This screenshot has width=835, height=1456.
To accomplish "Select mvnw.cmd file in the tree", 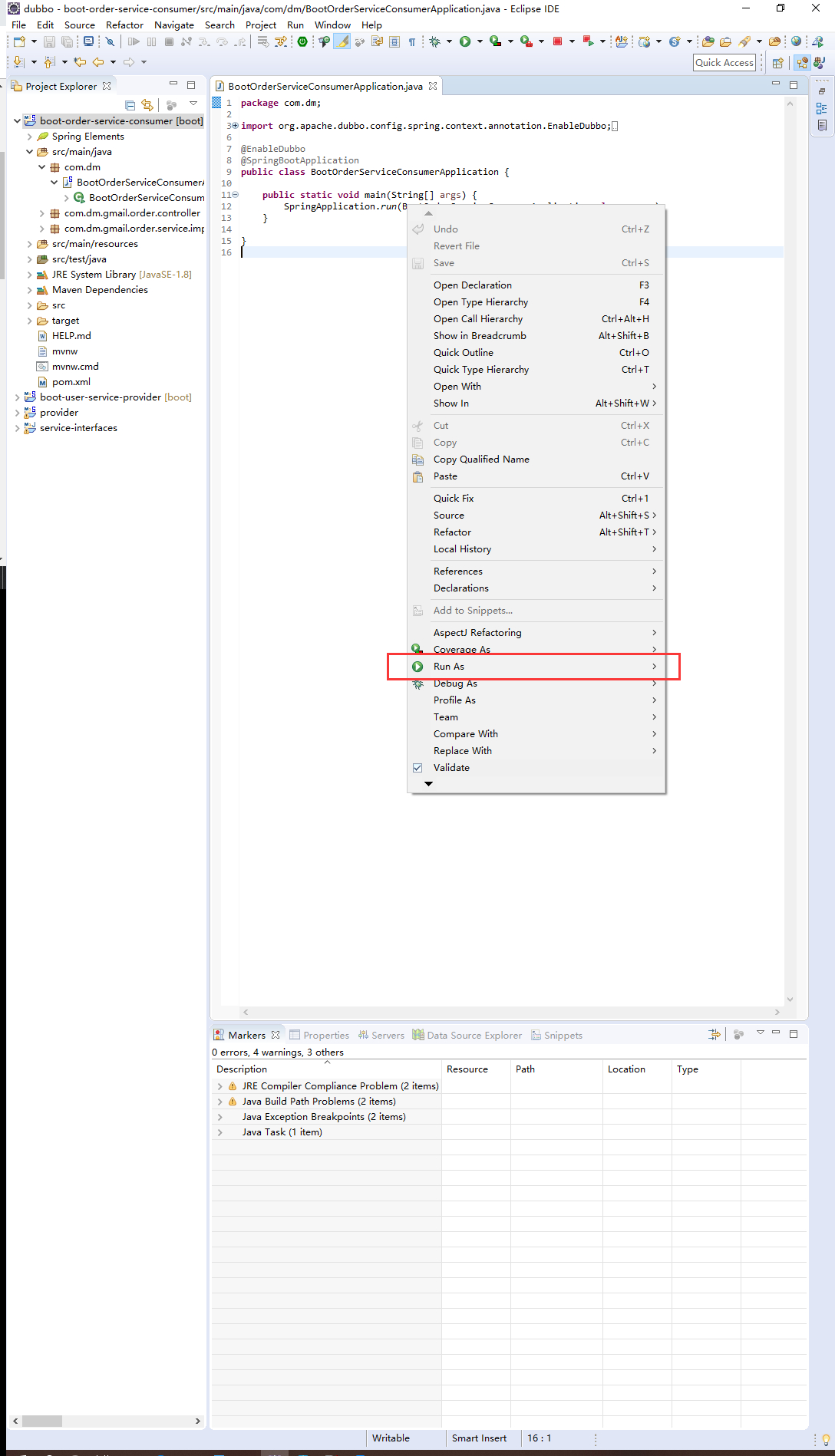I will point(75,367).
